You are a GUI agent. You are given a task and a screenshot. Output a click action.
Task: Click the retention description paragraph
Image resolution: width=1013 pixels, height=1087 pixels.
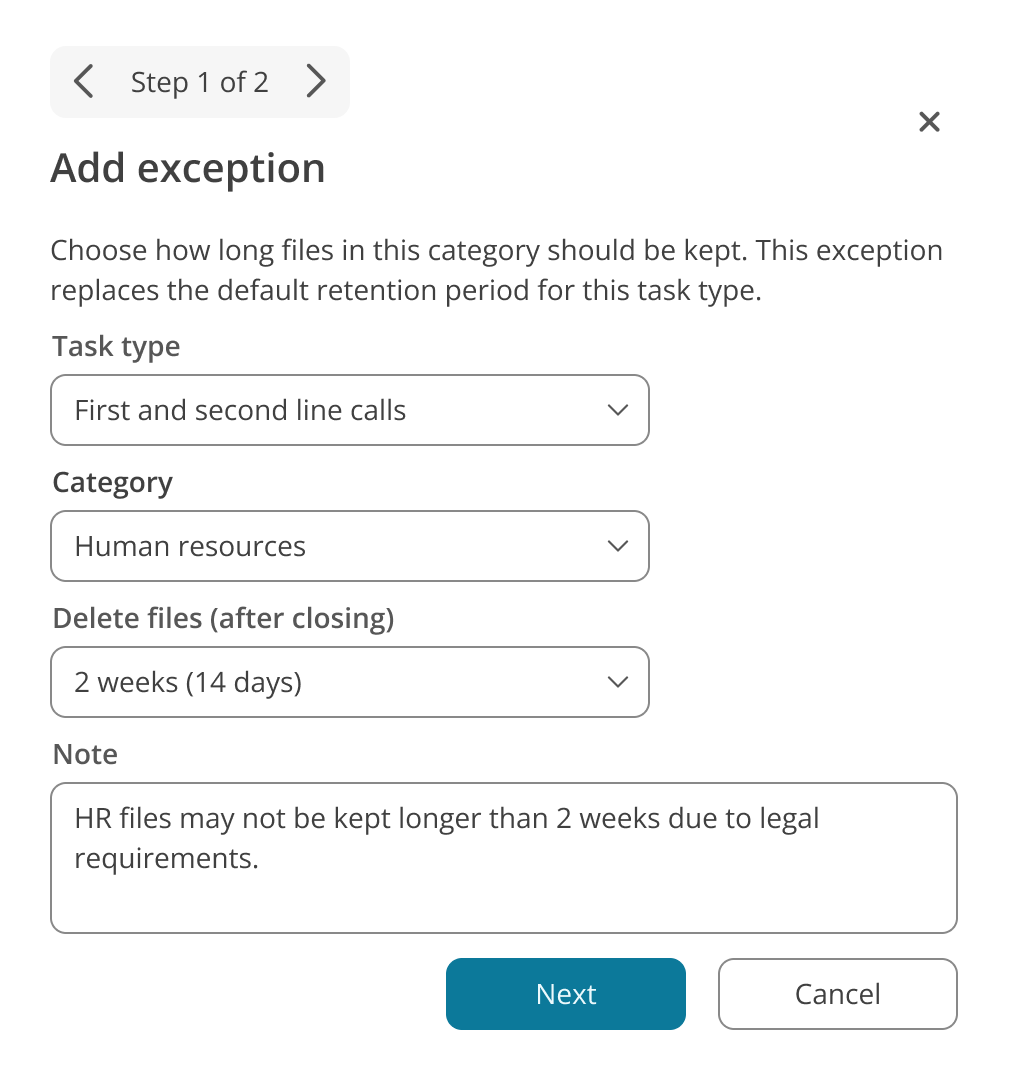(496, 271)
